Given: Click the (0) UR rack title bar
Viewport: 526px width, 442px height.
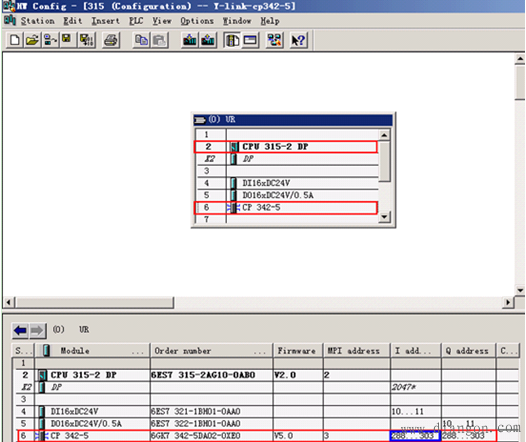Looking at the screenshot, I should pos(293,120).
